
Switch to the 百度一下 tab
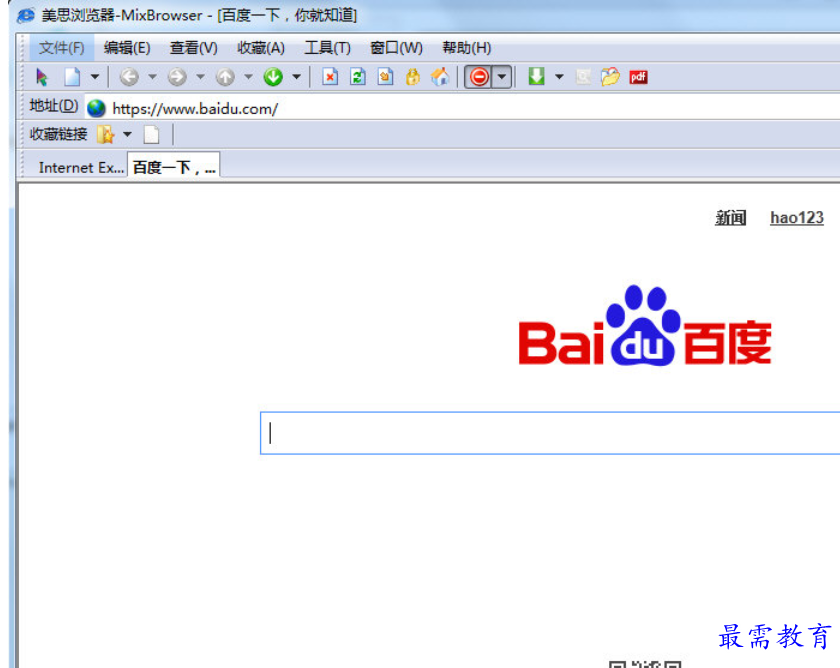(174, 167)
